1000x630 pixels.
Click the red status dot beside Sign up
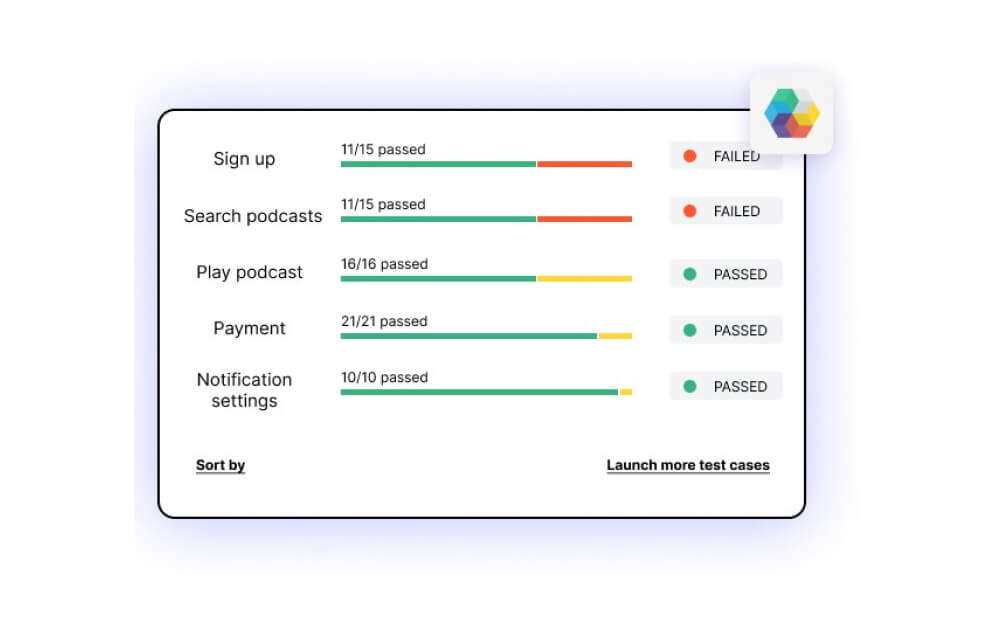point(689,156)
